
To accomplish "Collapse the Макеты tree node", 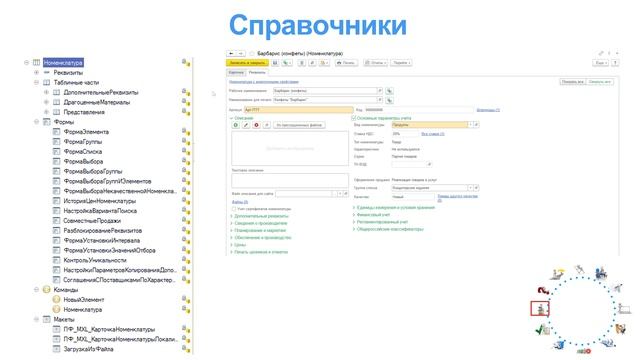I will point(36,319).
